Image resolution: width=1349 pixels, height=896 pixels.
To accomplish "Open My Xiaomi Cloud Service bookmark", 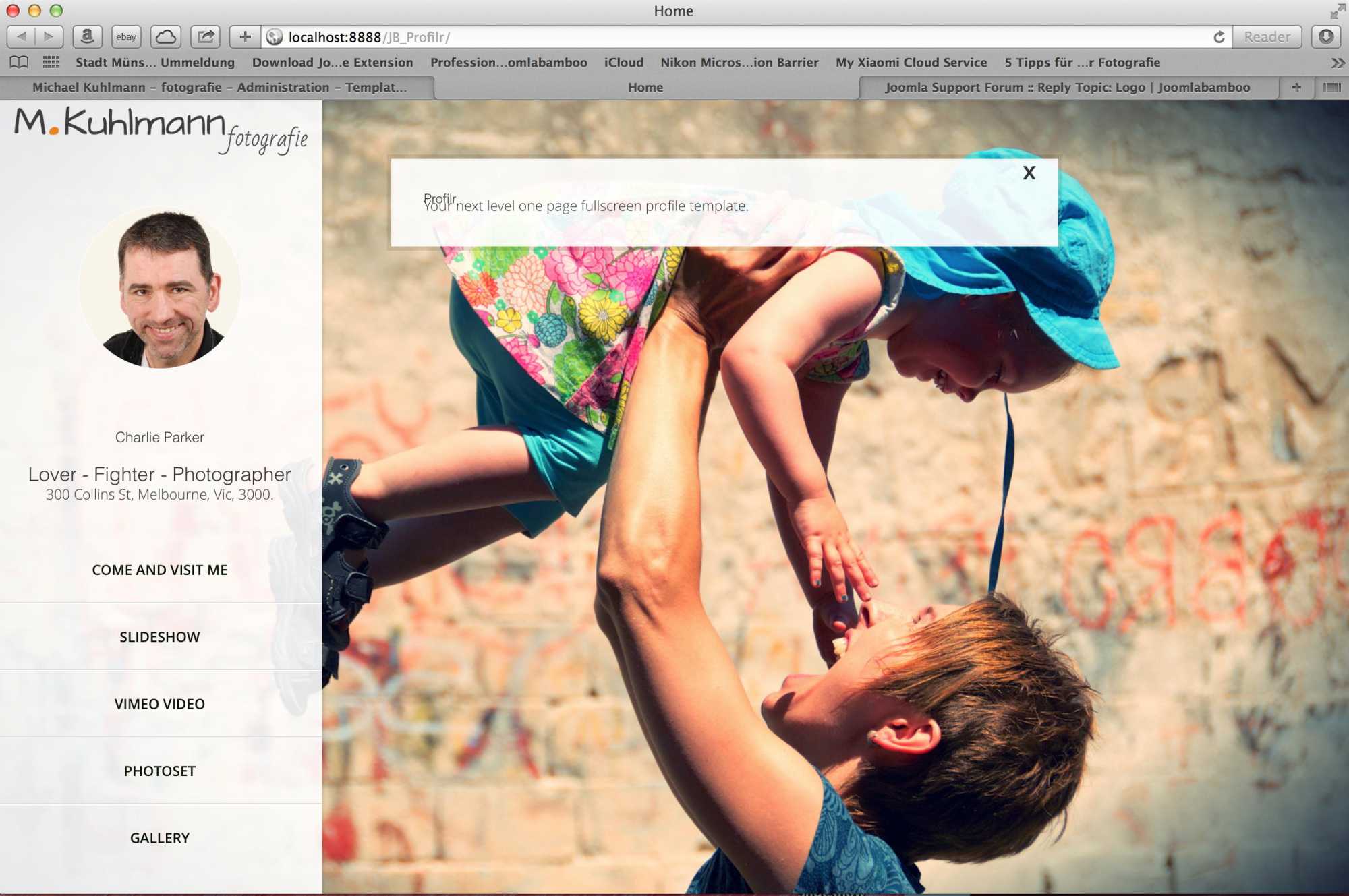I will coord(911,62).
